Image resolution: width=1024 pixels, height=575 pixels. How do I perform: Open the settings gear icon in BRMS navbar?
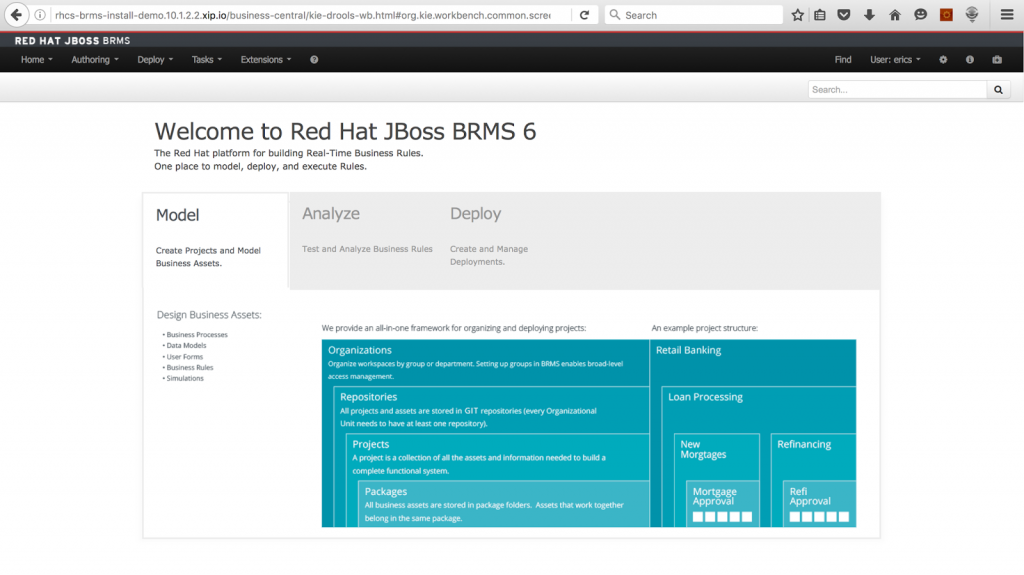coord(943,59)
